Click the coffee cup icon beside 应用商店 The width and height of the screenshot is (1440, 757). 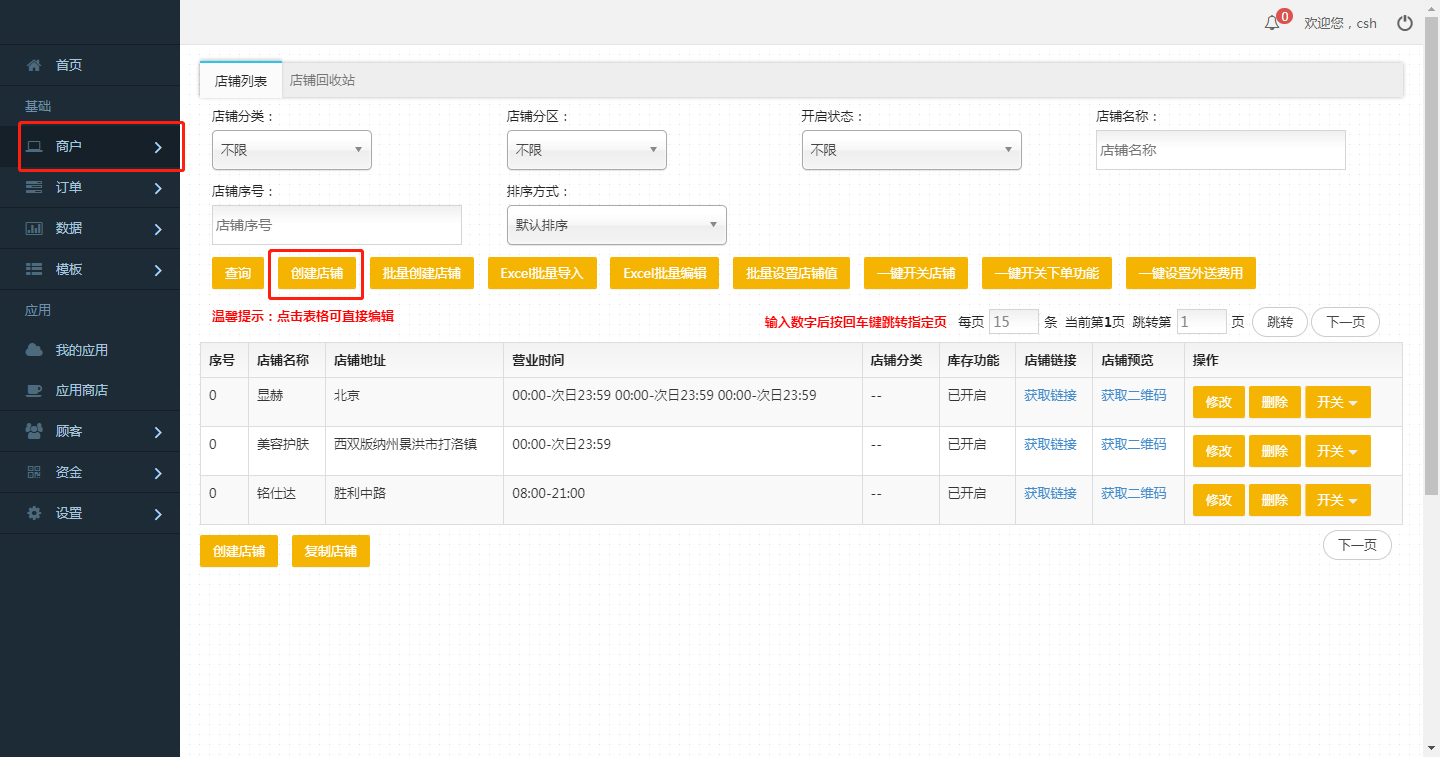[34, 390]
